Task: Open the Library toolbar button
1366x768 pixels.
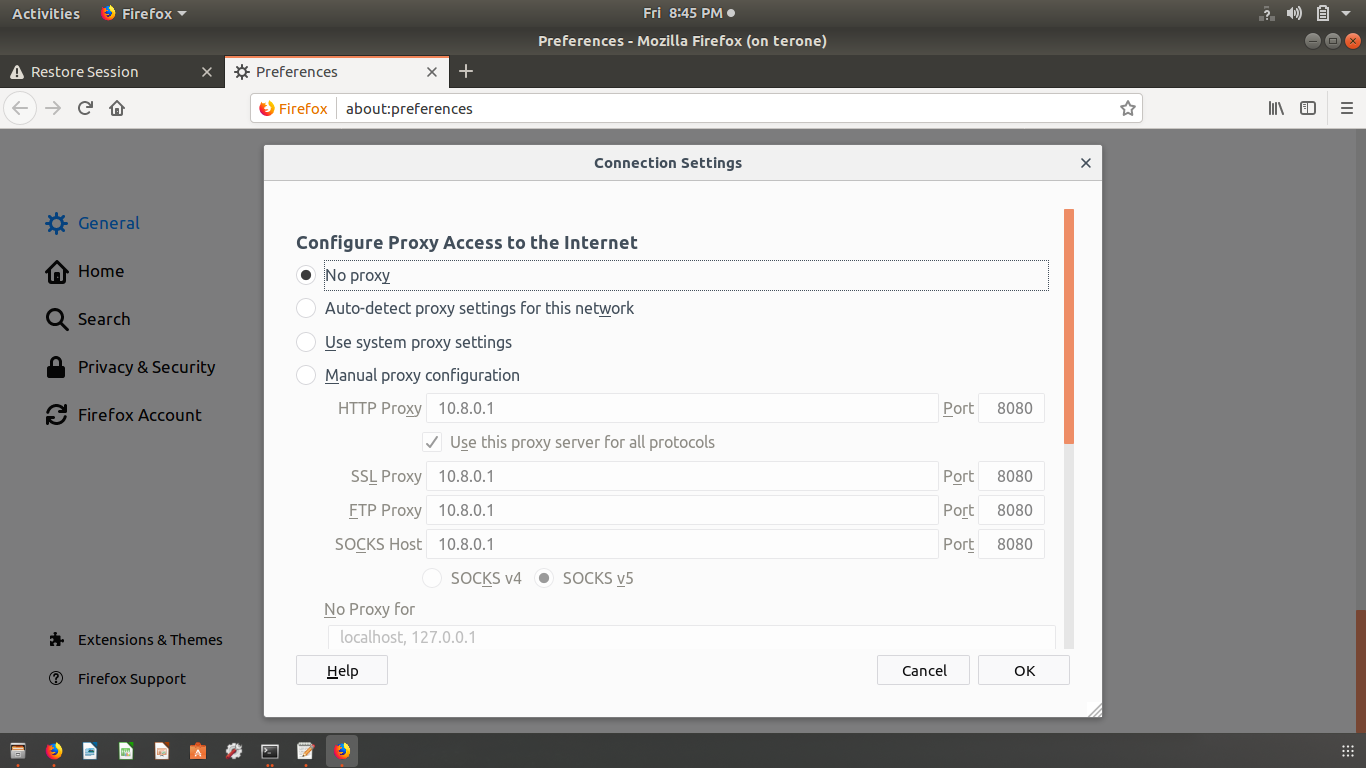Action: click(x=1276, y=108)
